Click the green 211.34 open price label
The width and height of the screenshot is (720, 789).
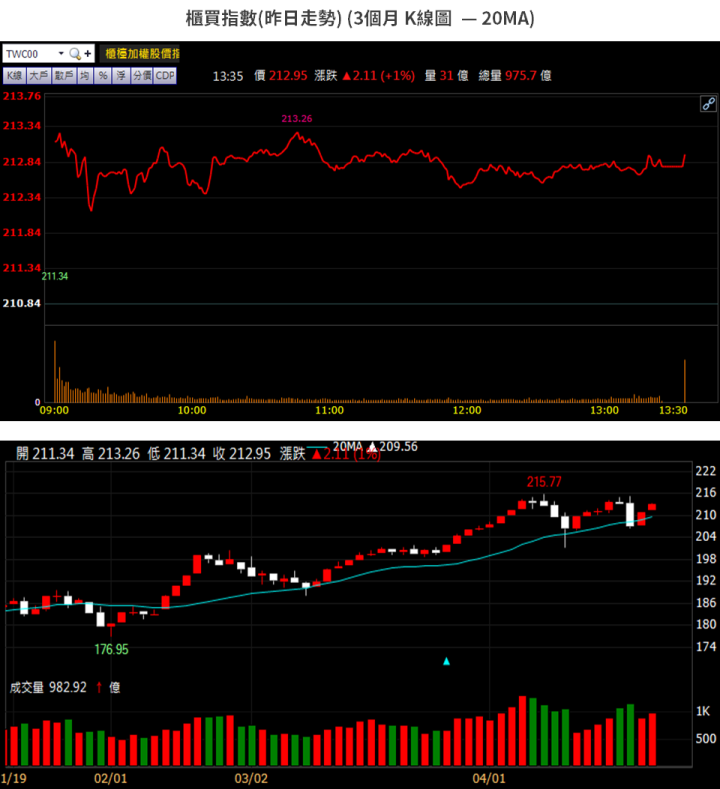tap(55, 276)
